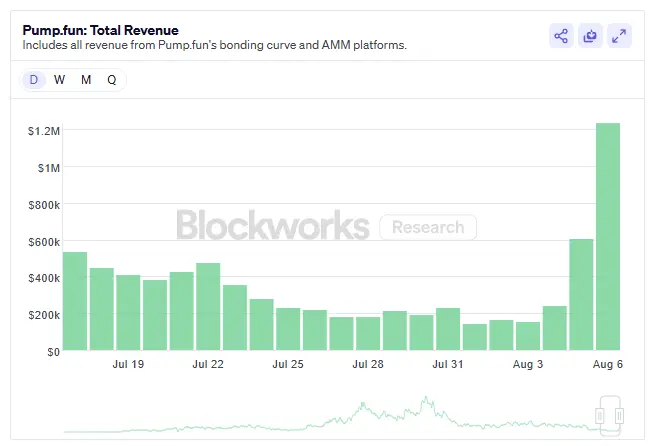The height and width of the screenshot is (446, 651).
Task: Click the first bar on the left
Action: [75, 301]
